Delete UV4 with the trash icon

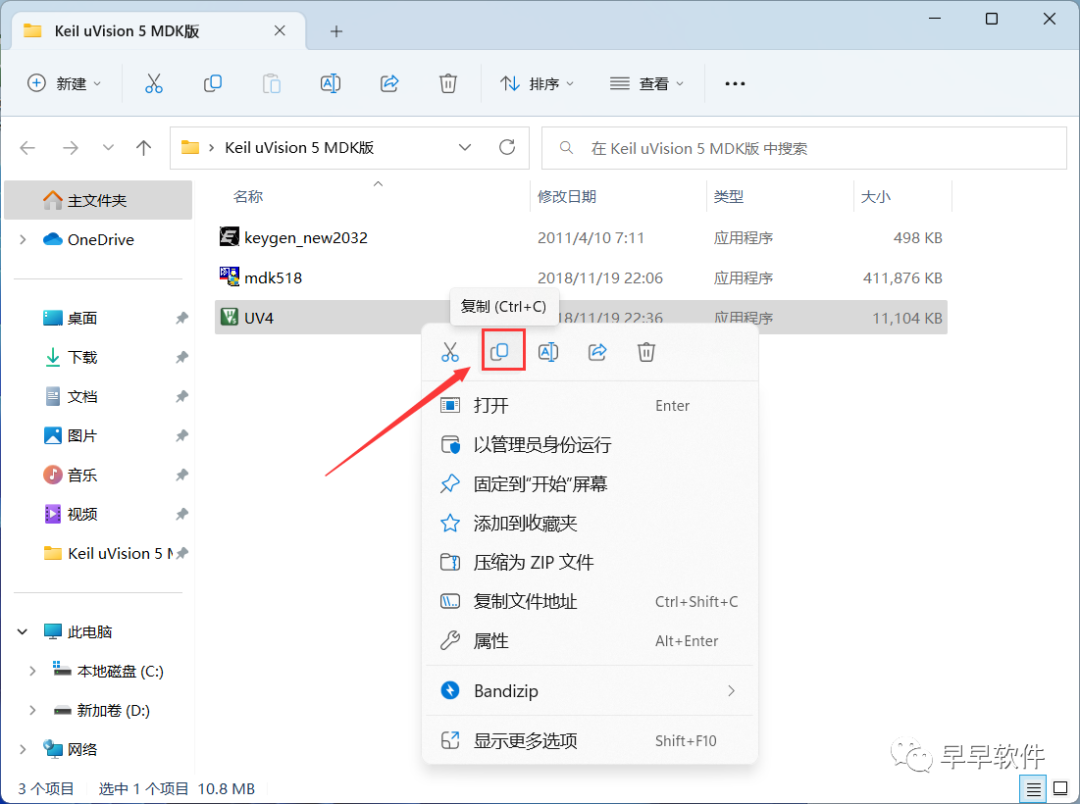tap(645, 351)
